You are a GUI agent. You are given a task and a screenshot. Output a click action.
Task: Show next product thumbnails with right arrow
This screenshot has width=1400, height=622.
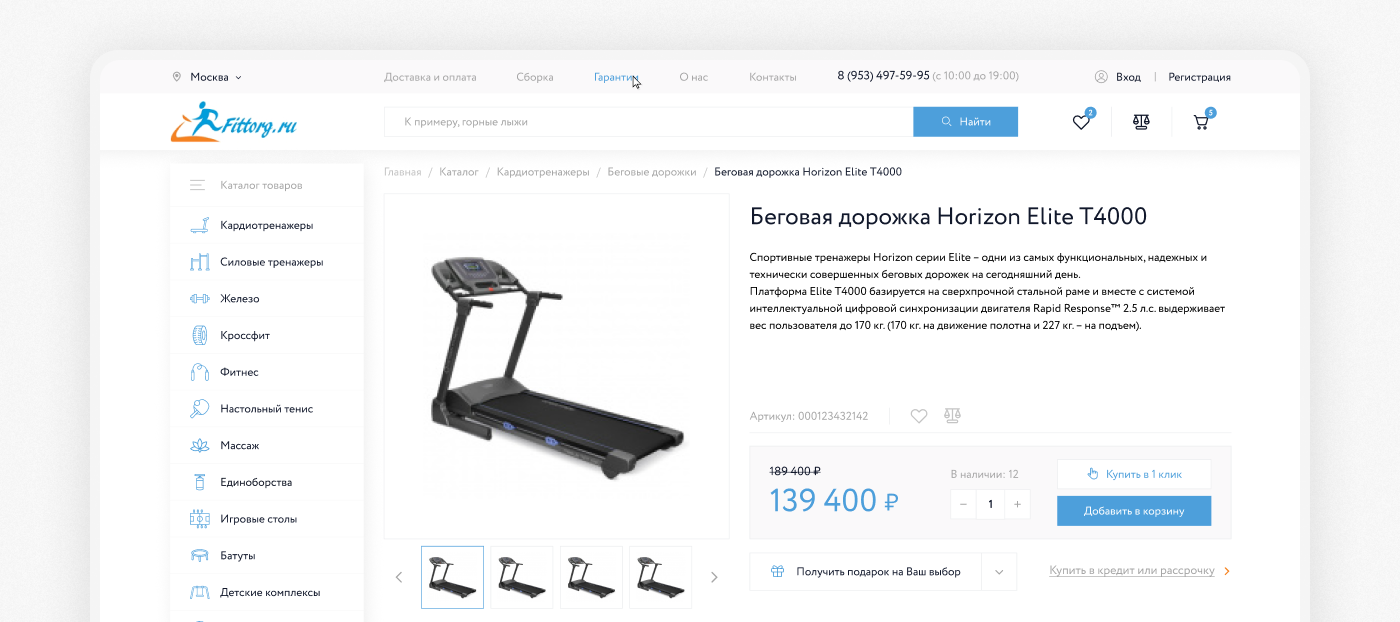714,577
